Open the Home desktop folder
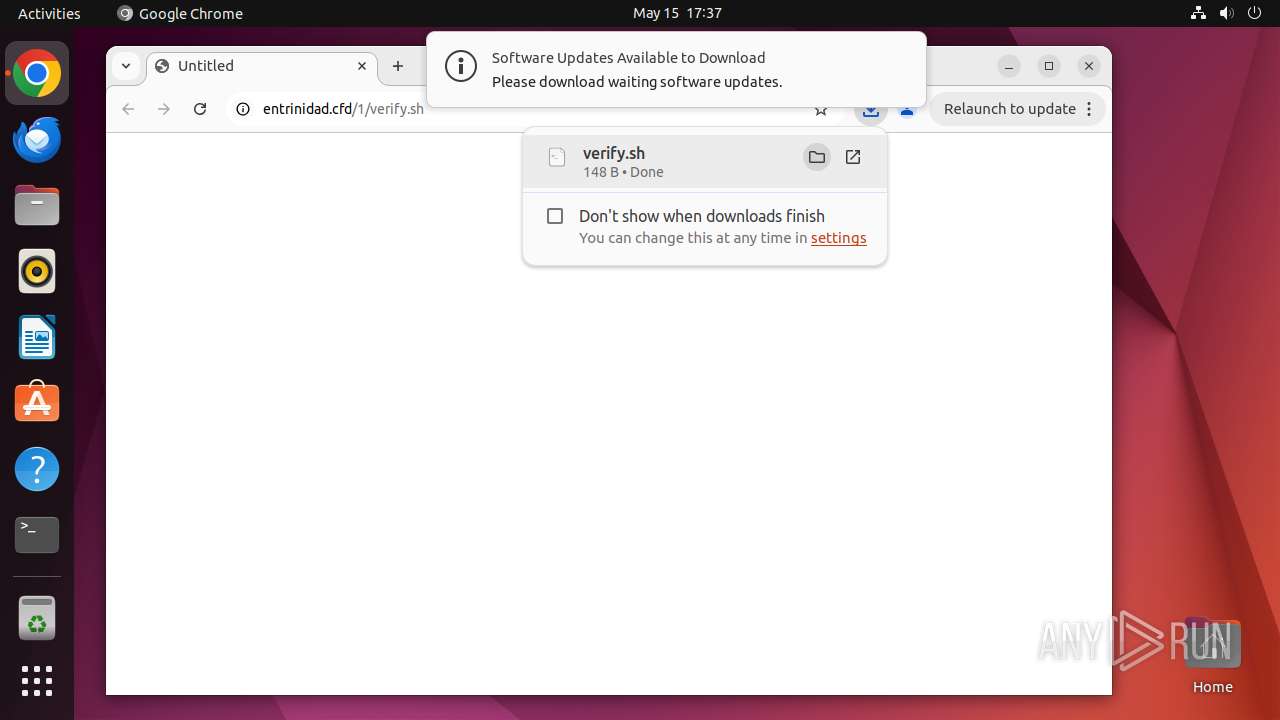The height and width of the screenshot is (720, 1280). (1212, 656)
